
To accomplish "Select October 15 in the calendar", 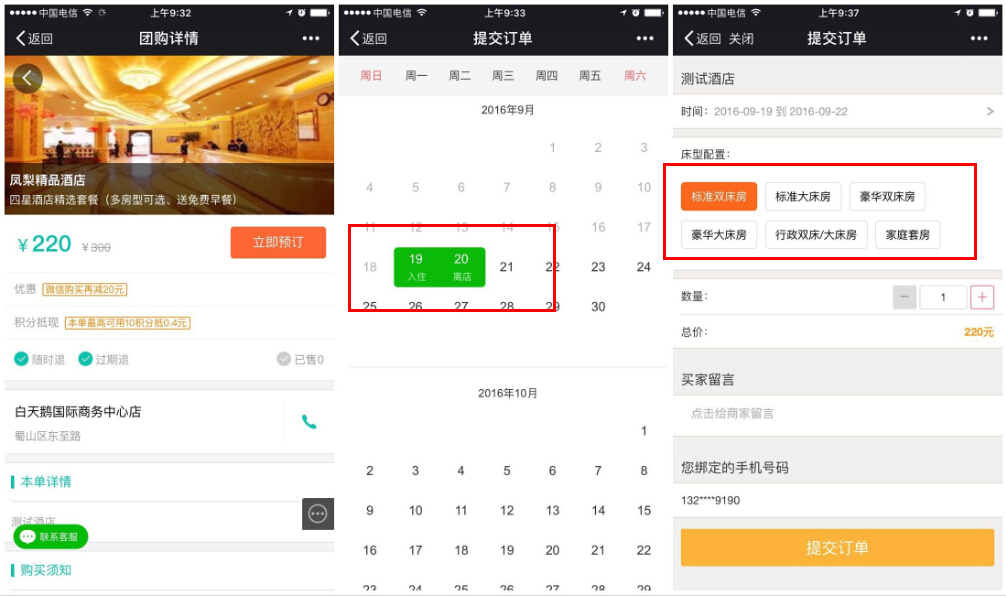I will pos(644,511).
